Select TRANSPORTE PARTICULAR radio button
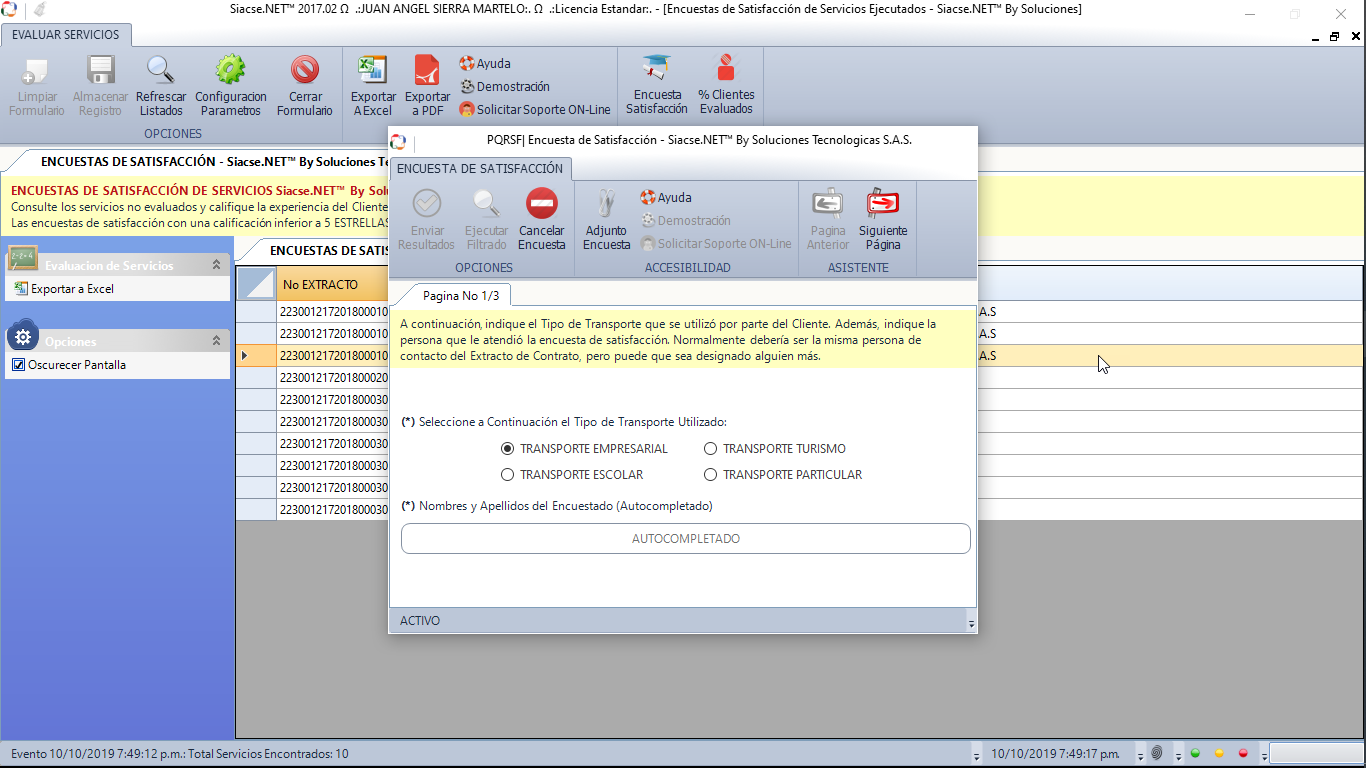This screenshot has height=768, width=1366. [710, 475]
